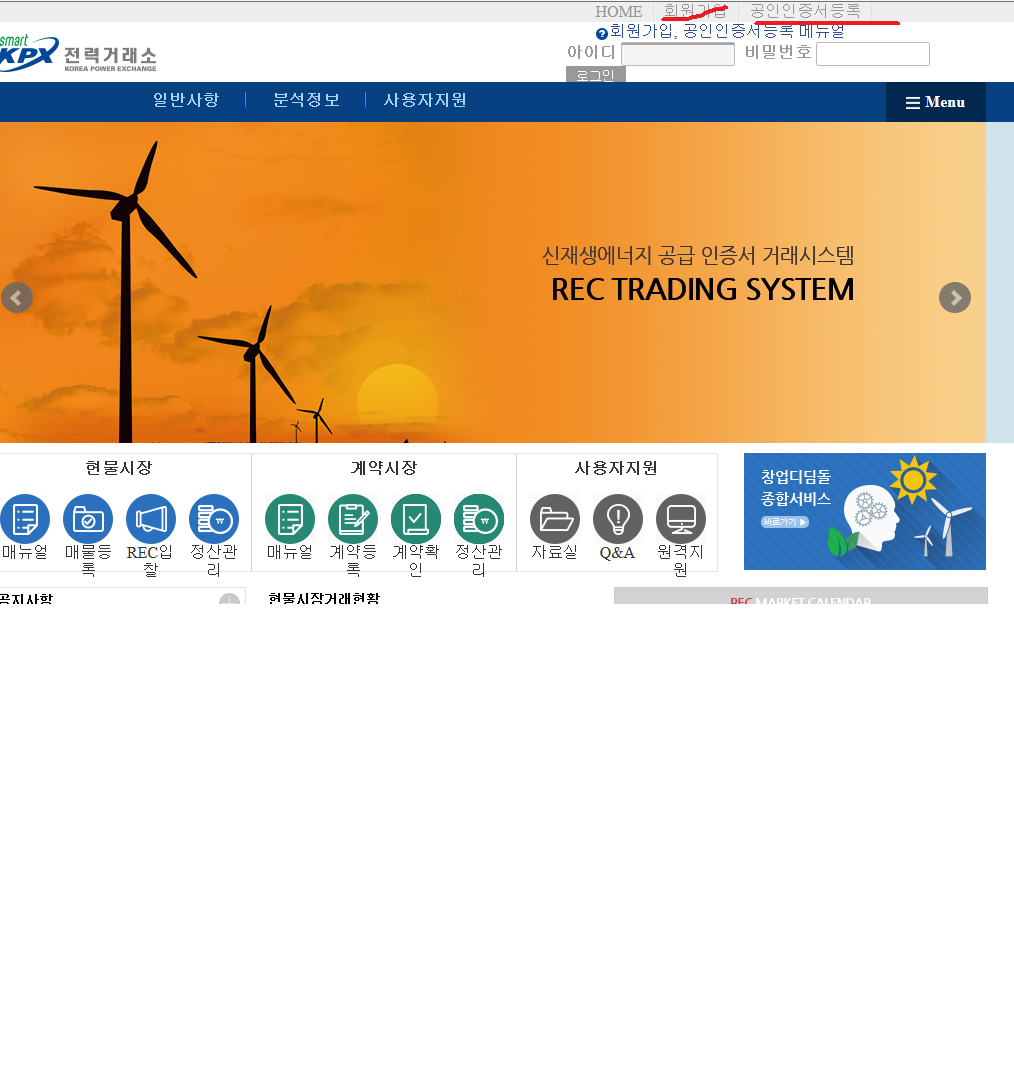Open the 원격지원 monitor icon
1014x1065 pixels.
click(x=681, y=519)
